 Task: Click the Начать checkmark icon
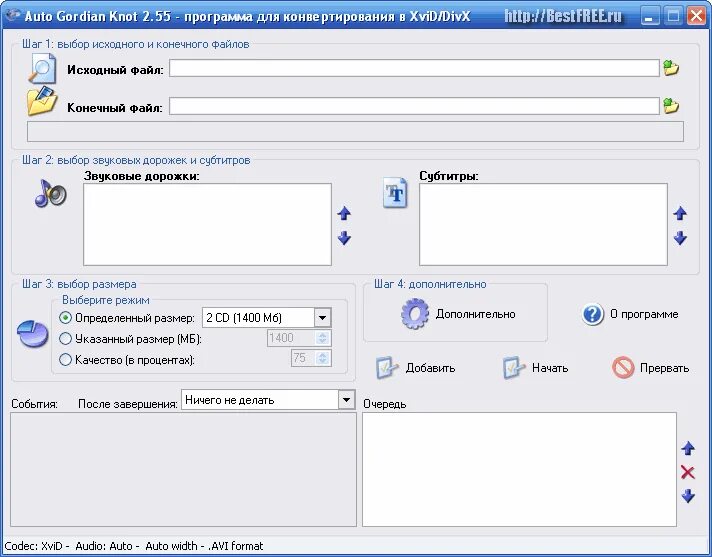pyautogui.click(x=514, y=368)
